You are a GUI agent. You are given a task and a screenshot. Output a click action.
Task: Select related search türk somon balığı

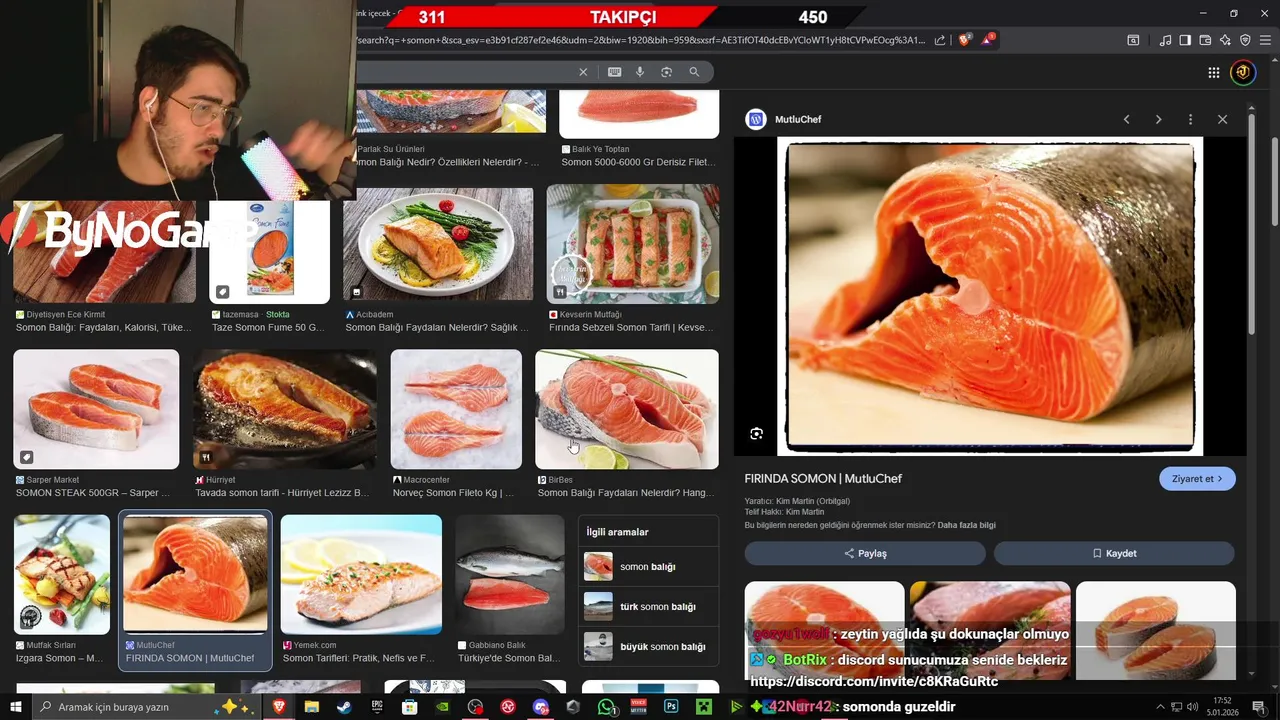click(648, 607)
